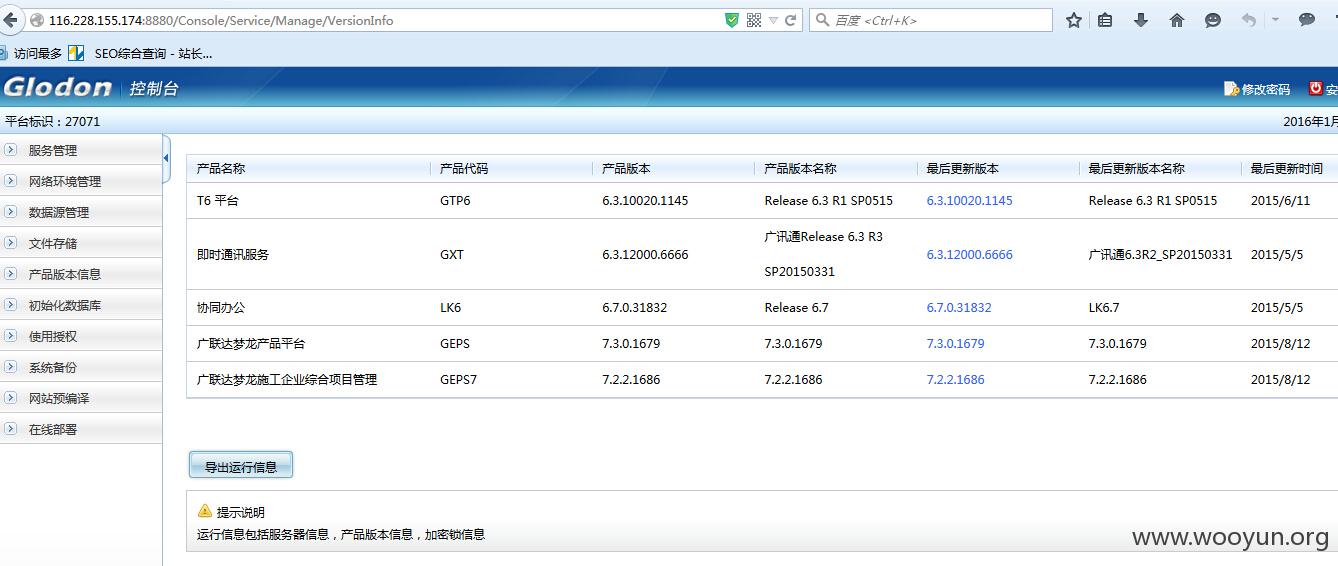Bookmark page with the star icon
The height and width of the screenshot is (566, 1338).
point(1074,20)
